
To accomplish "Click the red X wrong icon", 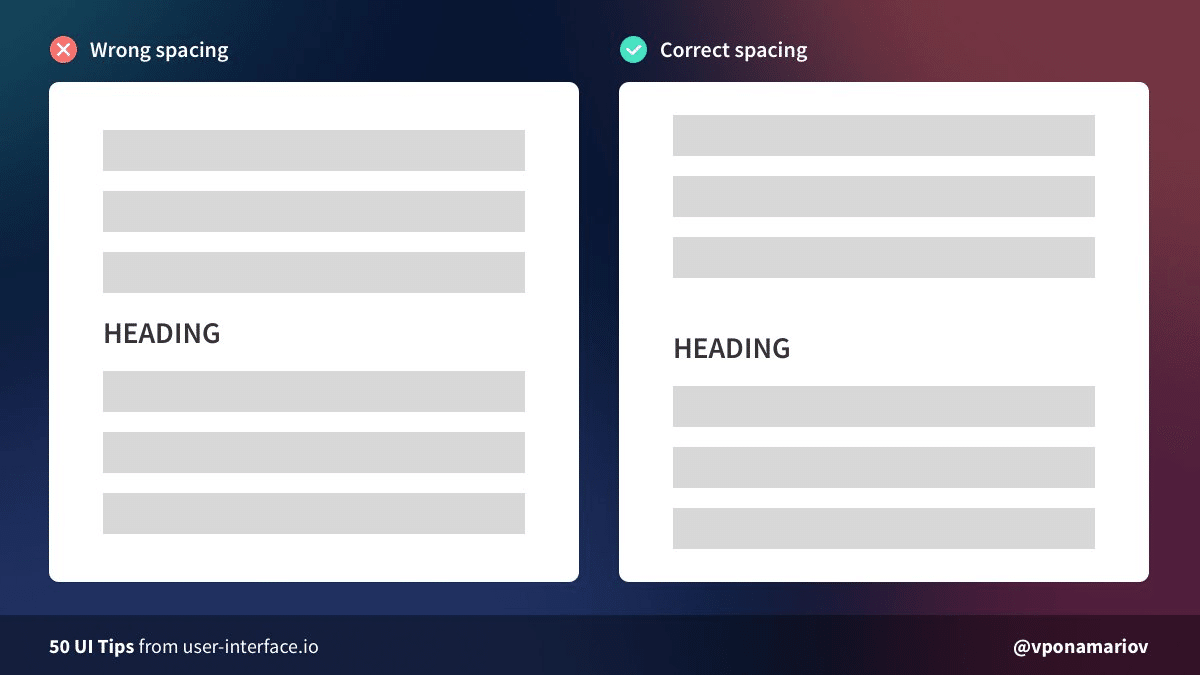I will 63,49.
